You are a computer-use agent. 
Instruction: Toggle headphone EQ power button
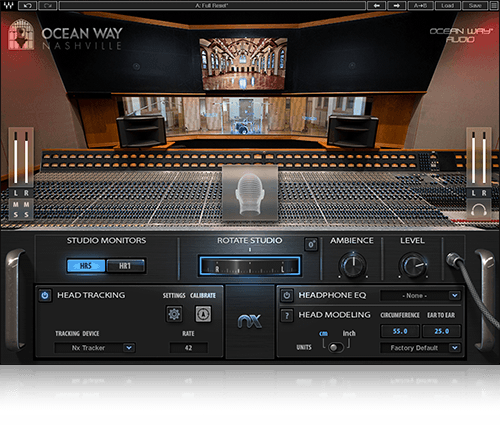287,295
